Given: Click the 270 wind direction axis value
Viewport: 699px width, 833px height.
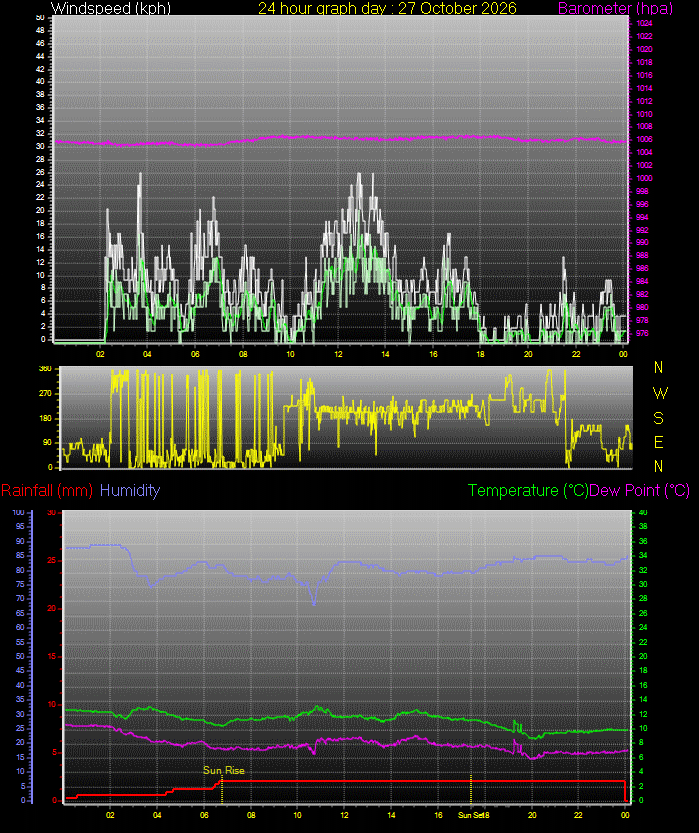Looking at the screenshot, I should (46, 393).
